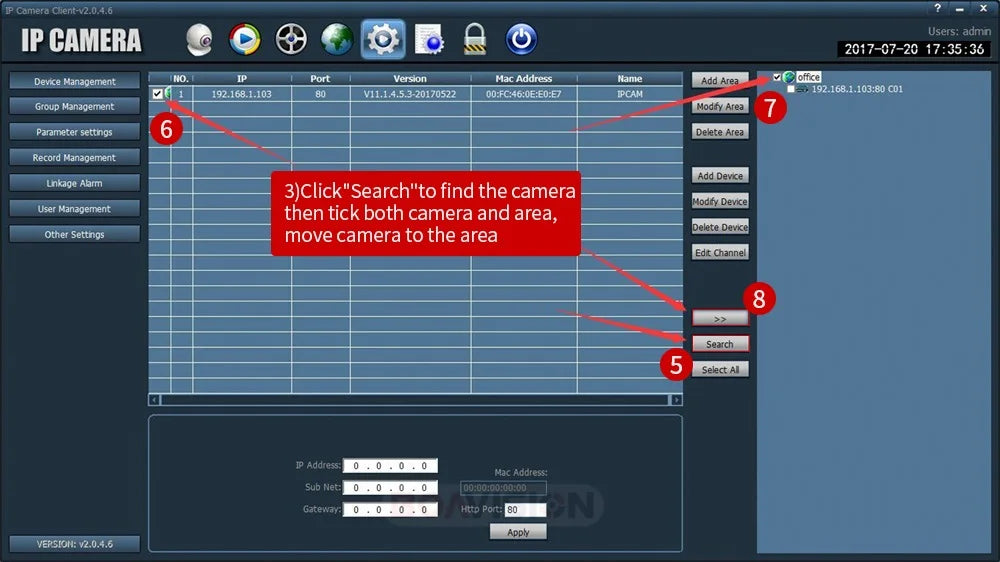Click the Add Device button

click(x=720, y=175)
